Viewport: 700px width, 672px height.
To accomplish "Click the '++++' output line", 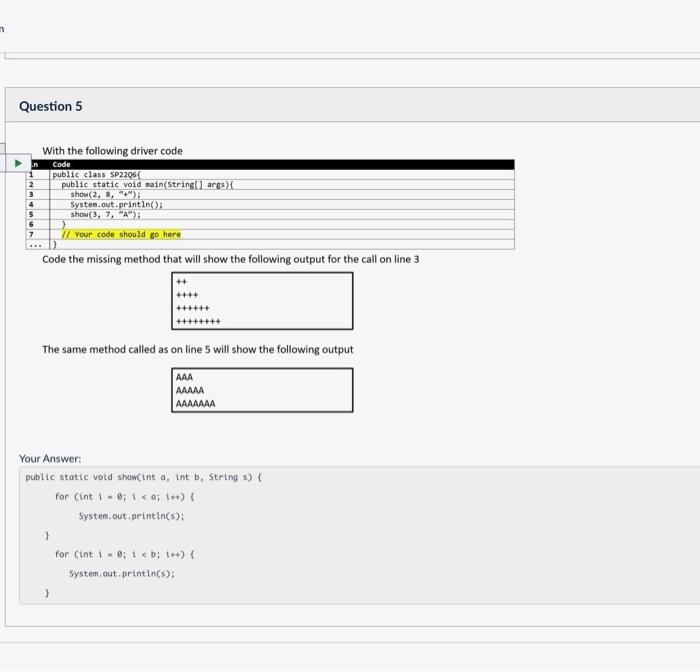I will (x=187, y=295).
